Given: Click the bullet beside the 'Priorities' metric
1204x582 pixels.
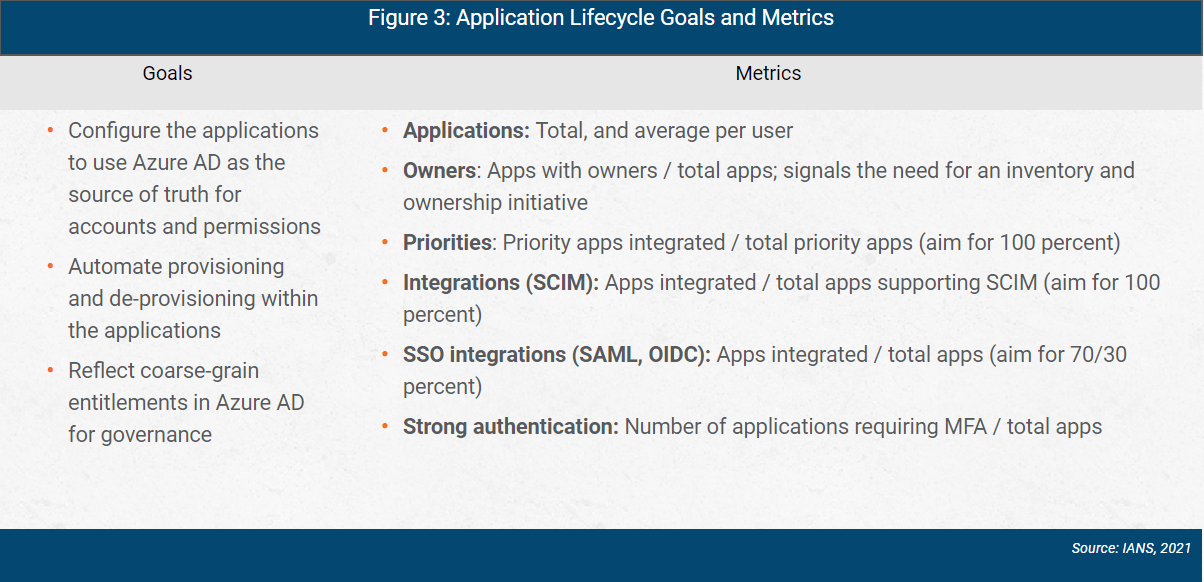Looking at the screenshot, I should 384,241.
